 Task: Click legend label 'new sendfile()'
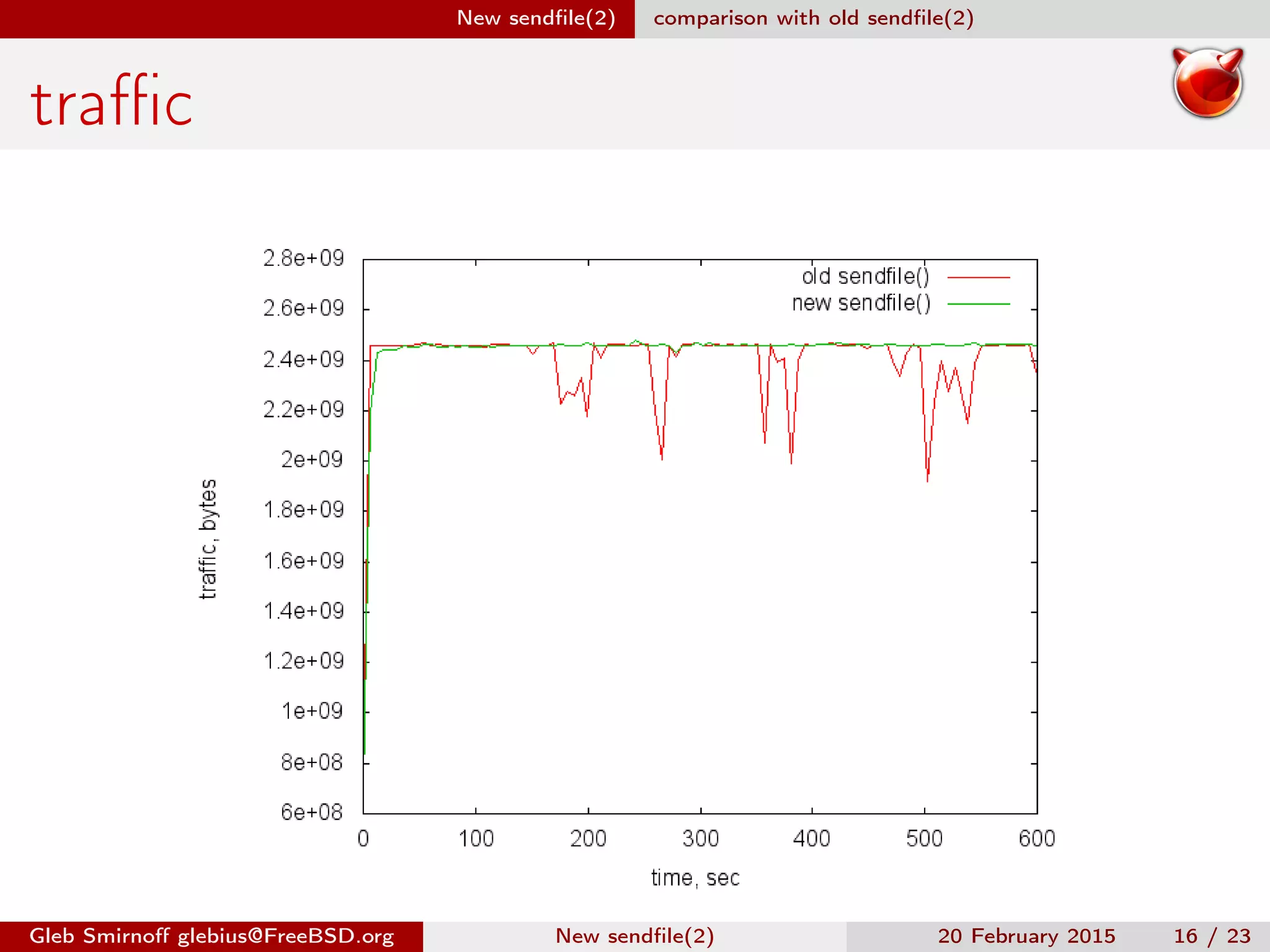click(x=861, y=303)
